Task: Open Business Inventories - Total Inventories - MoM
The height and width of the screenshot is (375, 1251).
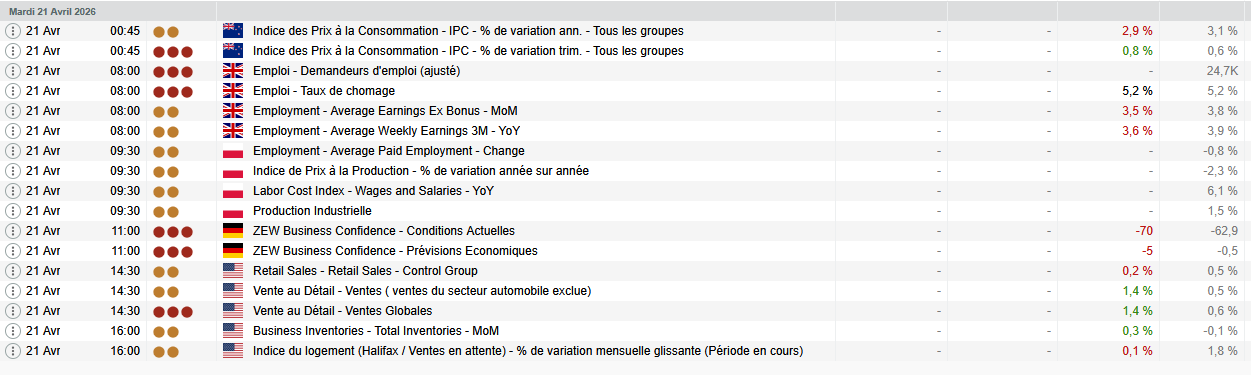Action: [376, 331]
